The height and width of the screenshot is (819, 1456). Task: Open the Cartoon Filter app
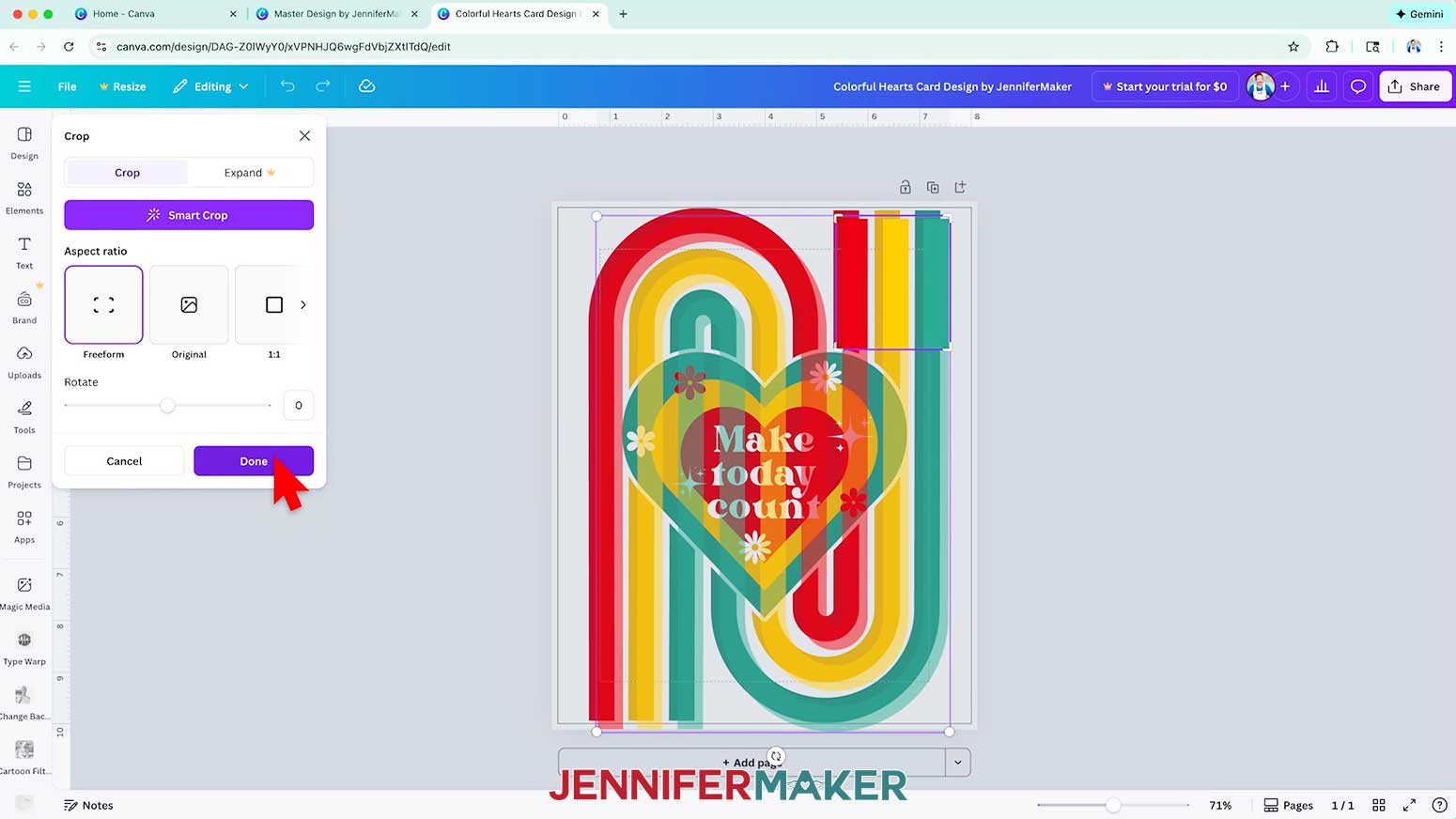[24, 757]
